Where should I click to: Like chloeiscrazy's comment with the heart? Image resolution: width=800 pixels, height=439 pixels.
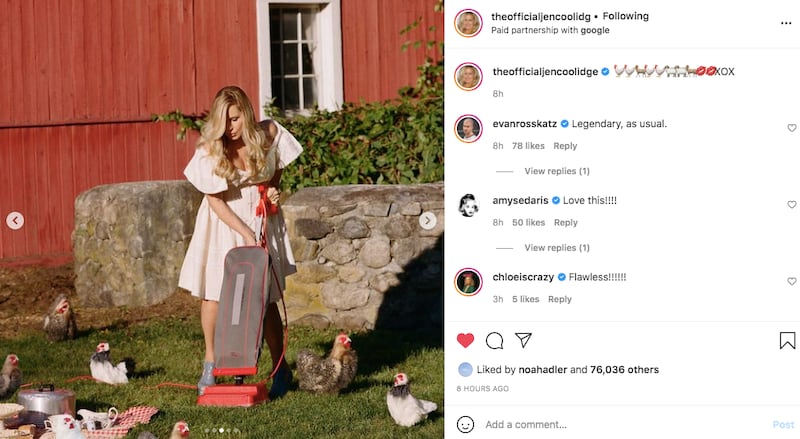(x=791, y=282)
